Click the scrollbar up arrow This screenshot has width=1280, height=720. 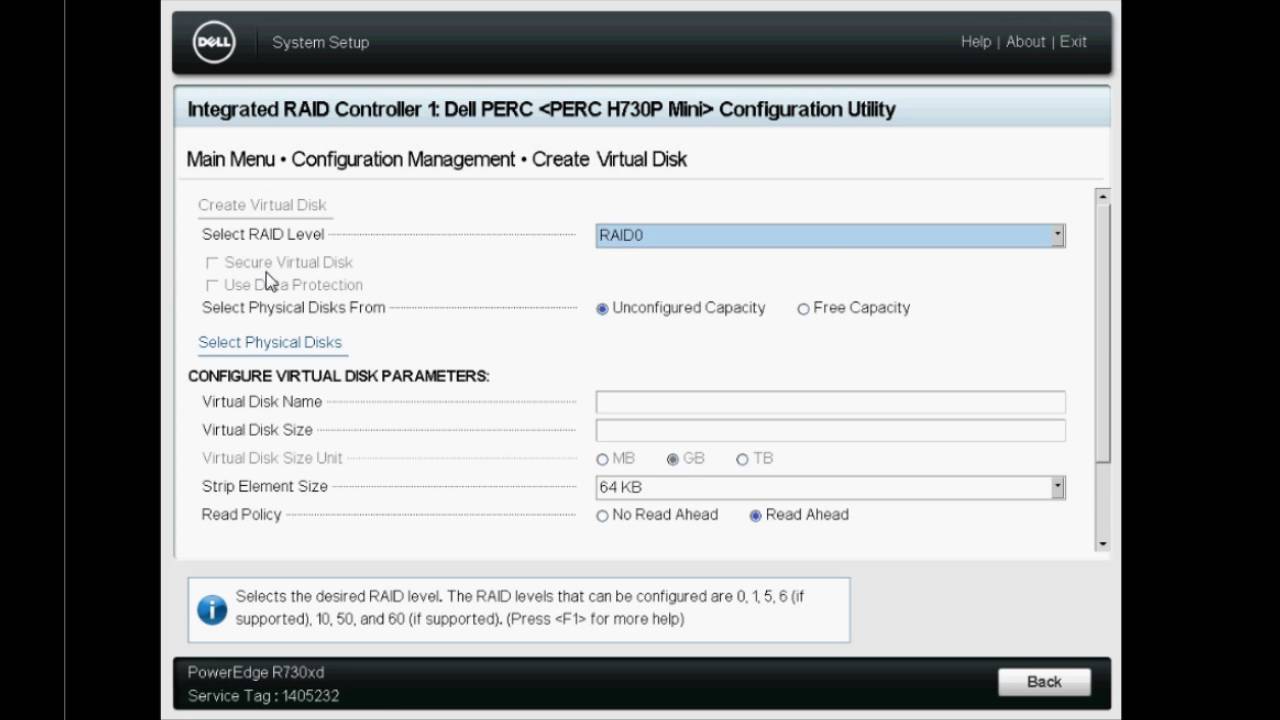(x=1103, y=197)
